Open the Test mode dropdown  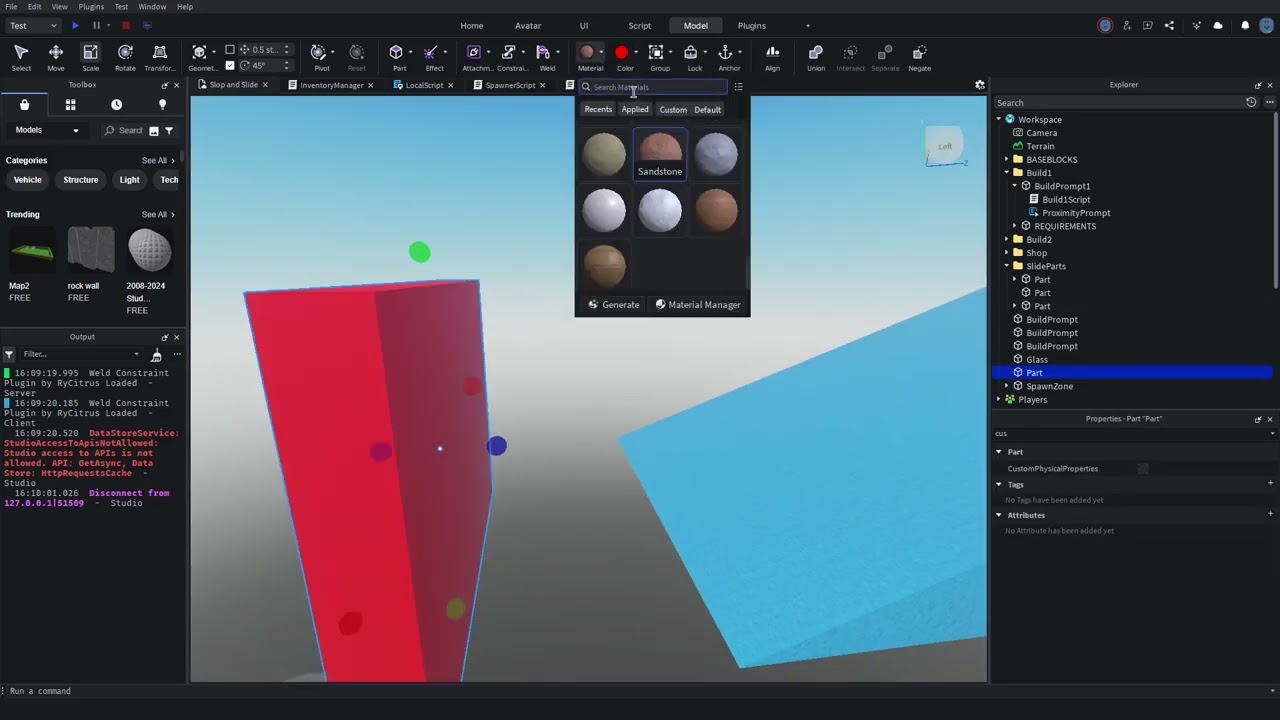[32, 25]
